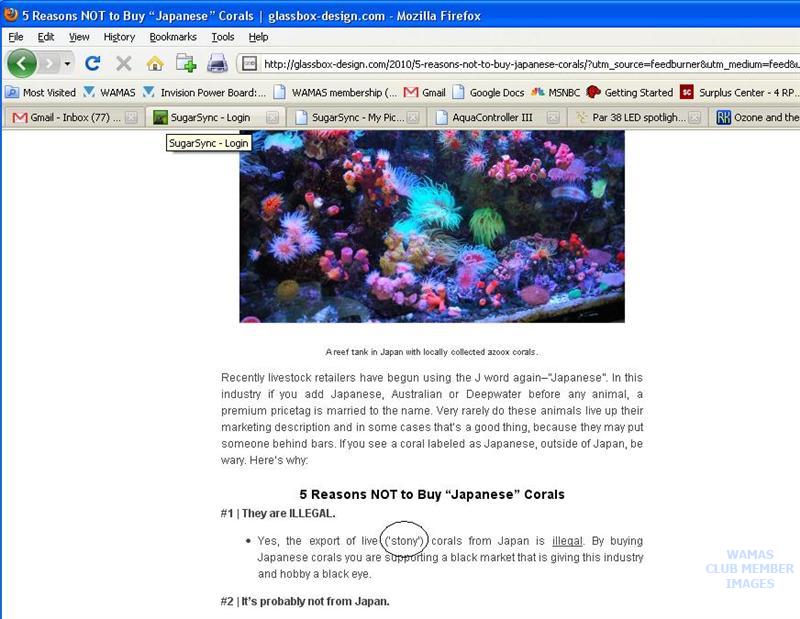Open the Edit menu
The image size is (800, 619).
click(45, 37)
